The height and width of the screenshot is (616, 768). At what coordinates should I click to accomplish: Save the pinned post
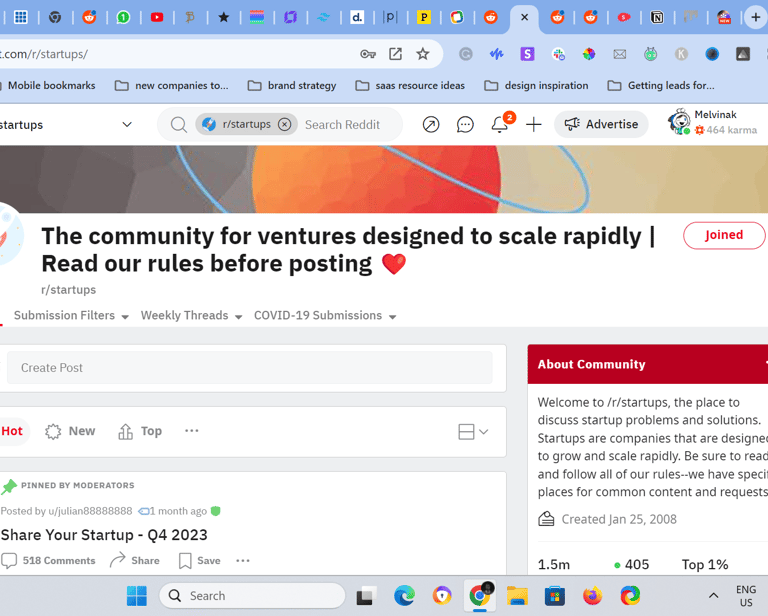199,561
